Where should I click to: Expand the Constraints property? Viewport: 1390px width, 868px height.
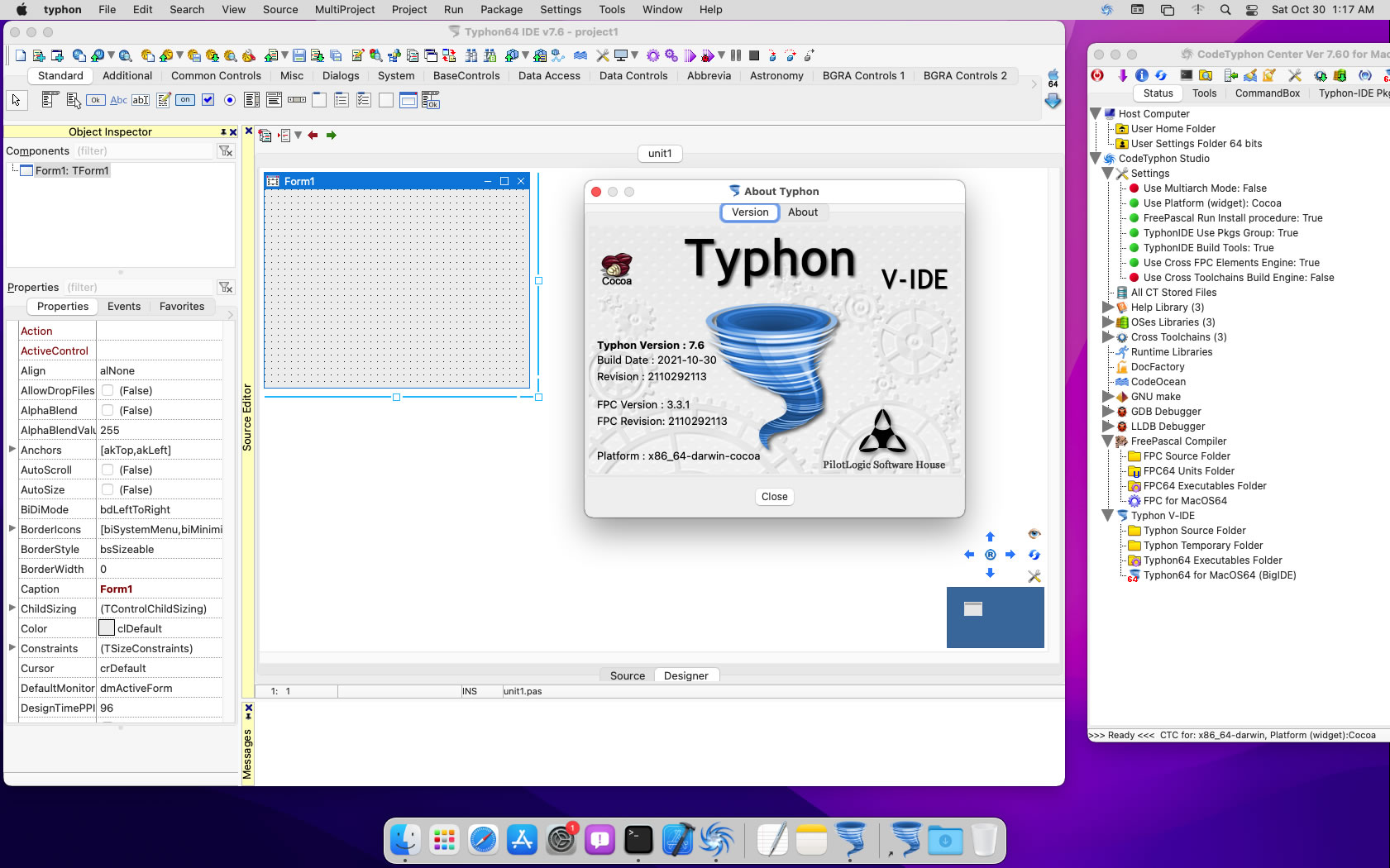tap(12, 648)
